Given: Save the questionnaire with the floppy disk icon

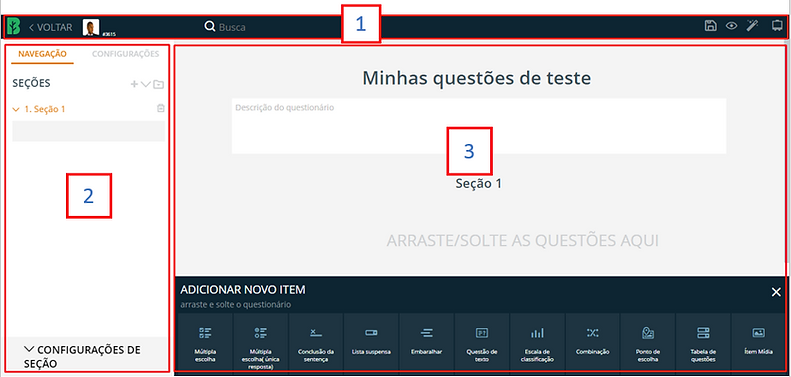Looking at the screenshot, I should (710, 26).
